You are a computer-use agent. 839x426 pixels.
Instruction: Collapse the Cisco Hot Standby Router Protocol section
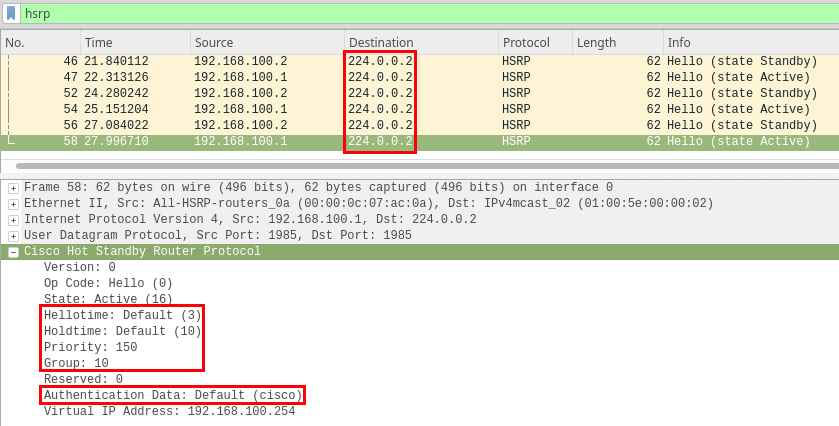pos(13,252)
